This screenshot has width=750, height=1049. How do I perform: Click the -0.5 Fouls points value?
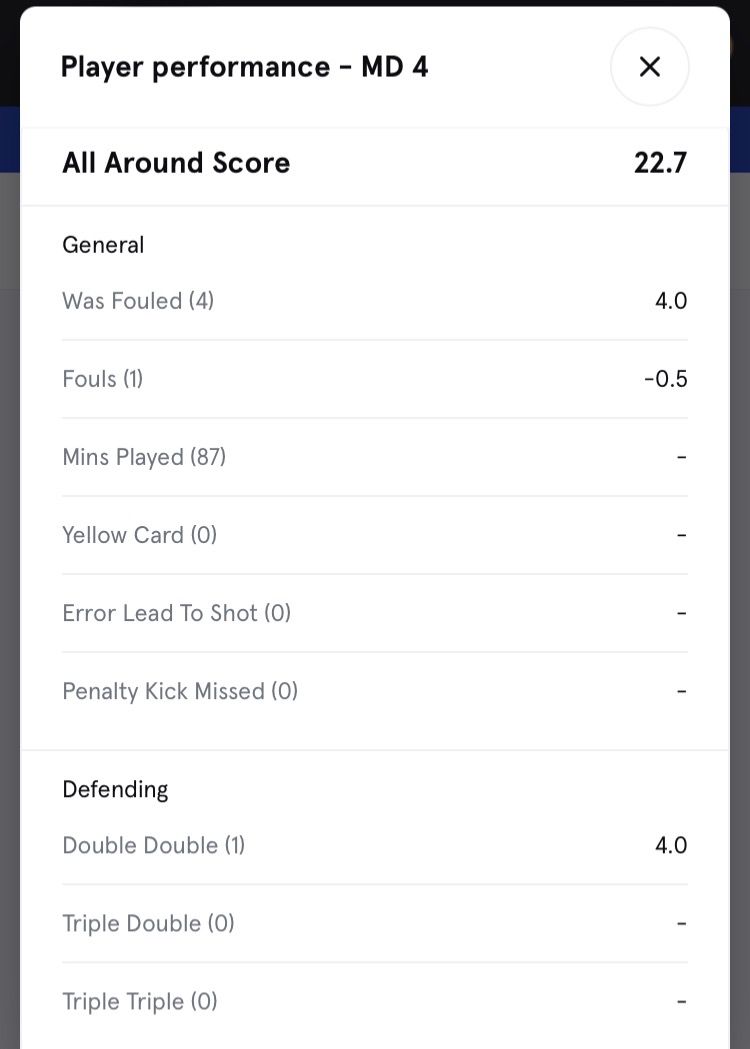click(x=666, y=379)
